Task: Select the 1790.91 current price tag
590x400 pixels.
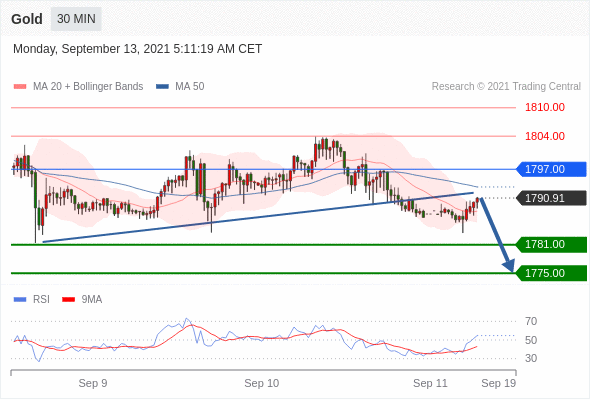Action: tap(551, 198)
